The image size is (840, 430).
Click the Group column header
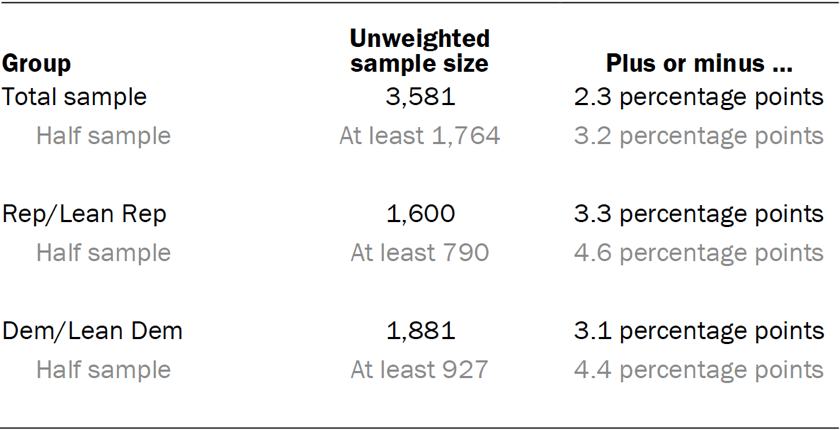[37, 64]
